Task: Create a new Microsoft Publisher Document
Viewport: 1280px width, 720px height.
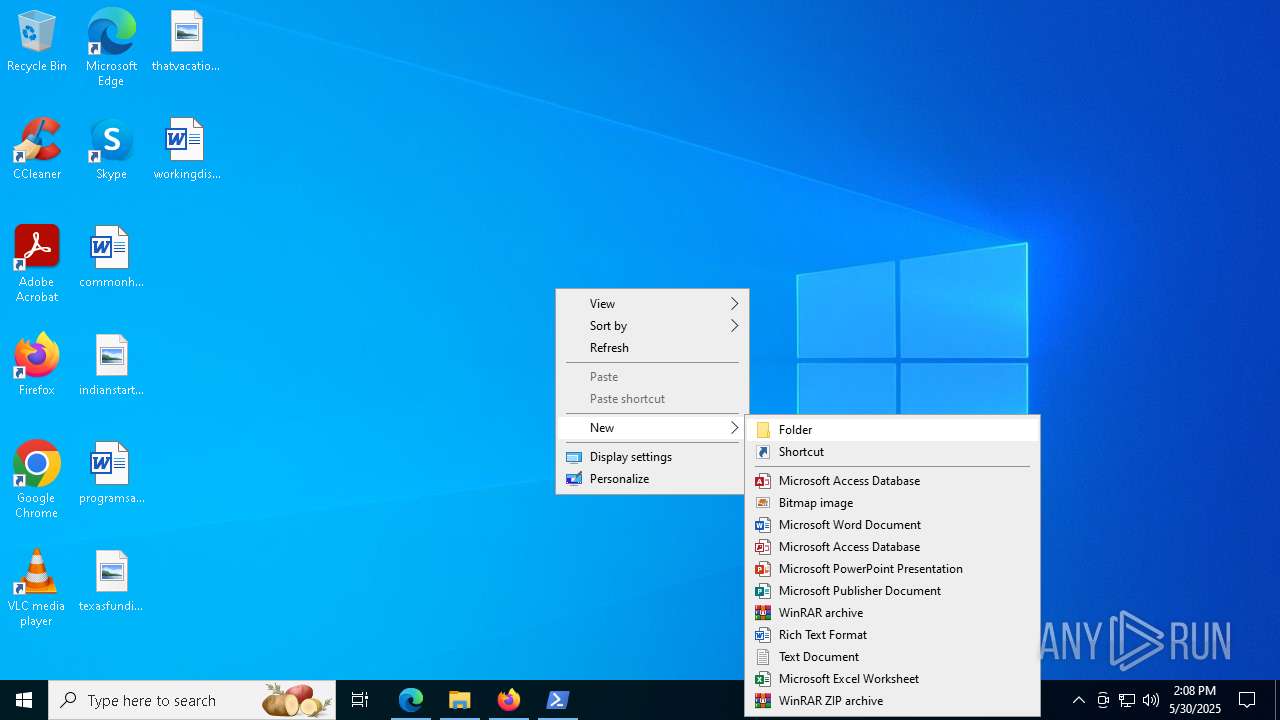Action: pos(892,591)
